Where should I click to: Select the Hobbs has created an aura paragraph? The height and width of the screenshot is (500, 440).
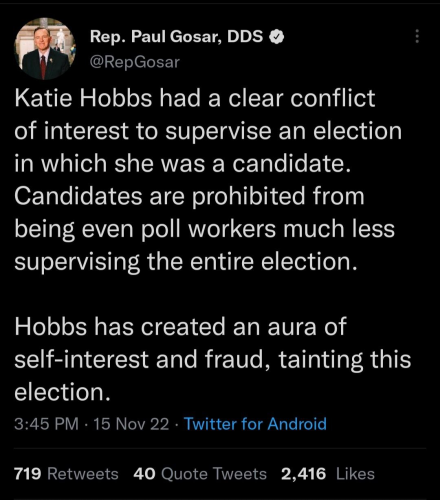pos(213,359)
